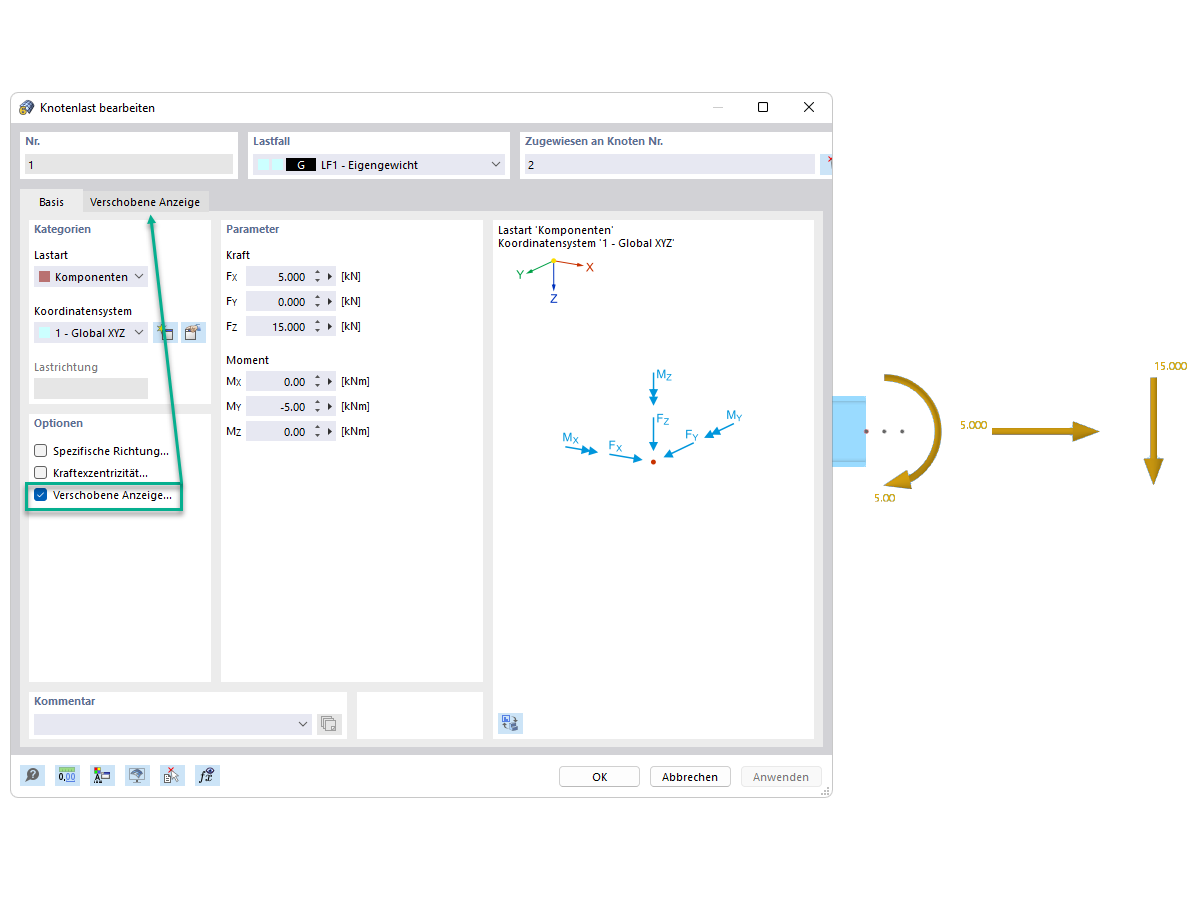Use the Mx value spinner arrows
This screenshot has height=900, width=1200.
pyautogui.click(x=318, y=382)
